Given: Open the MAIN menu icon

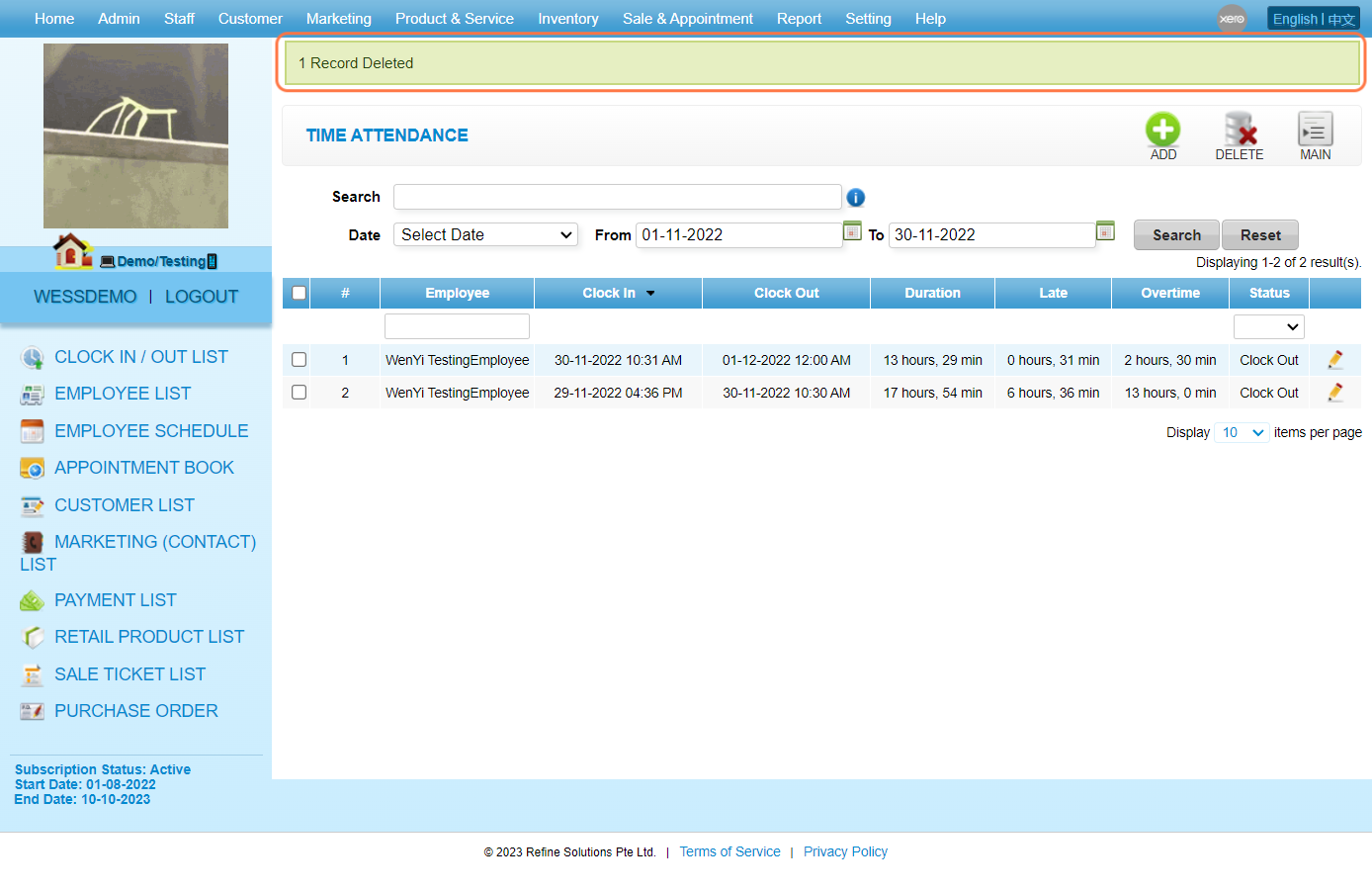Looking at the screenshot, I should 1315,130.
